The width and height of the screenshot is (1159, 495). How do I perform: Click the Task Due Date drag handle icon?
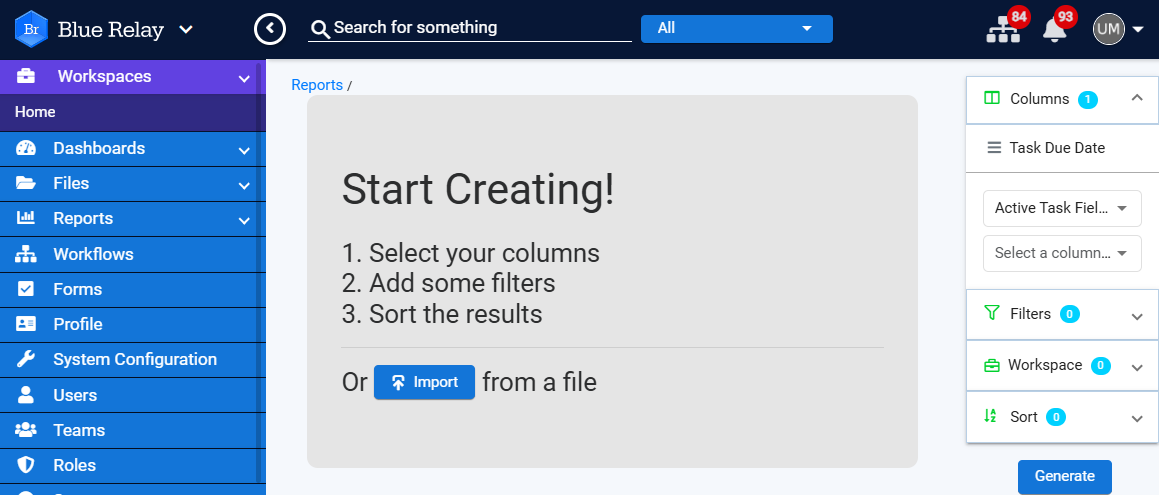click(x=994, y=148)
